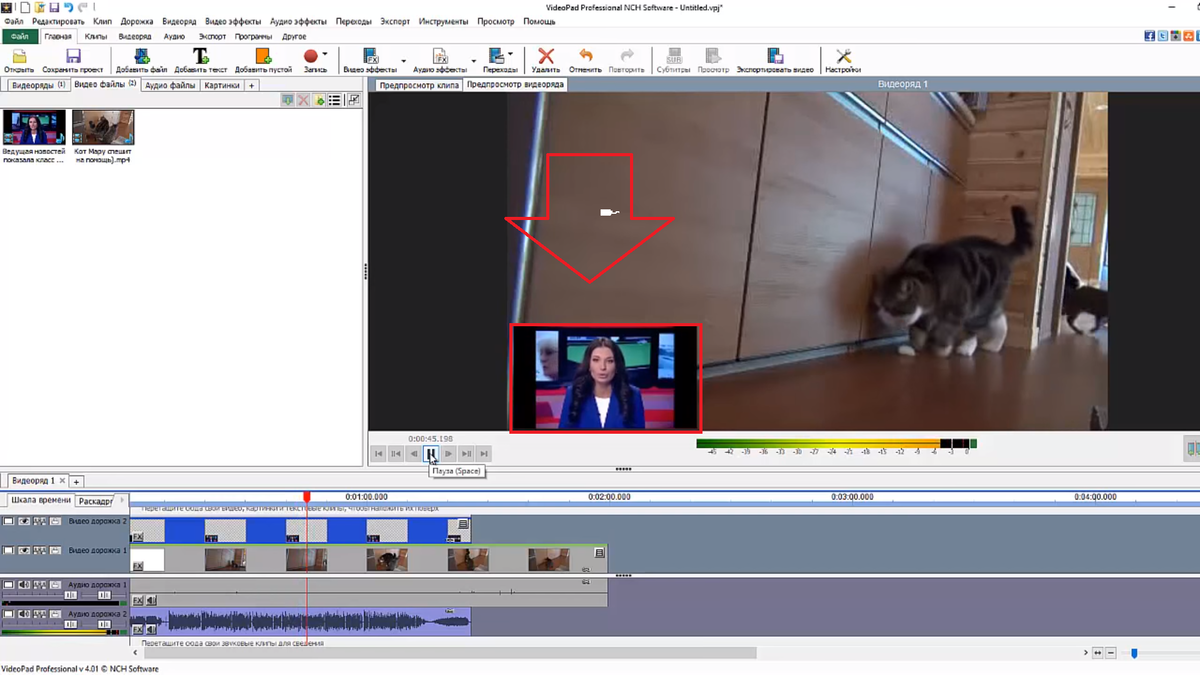Viewport: 1200px width, 675px height.
Task: Click the FX button on Видео дорожка 2
Action: [x=138, y=537]
